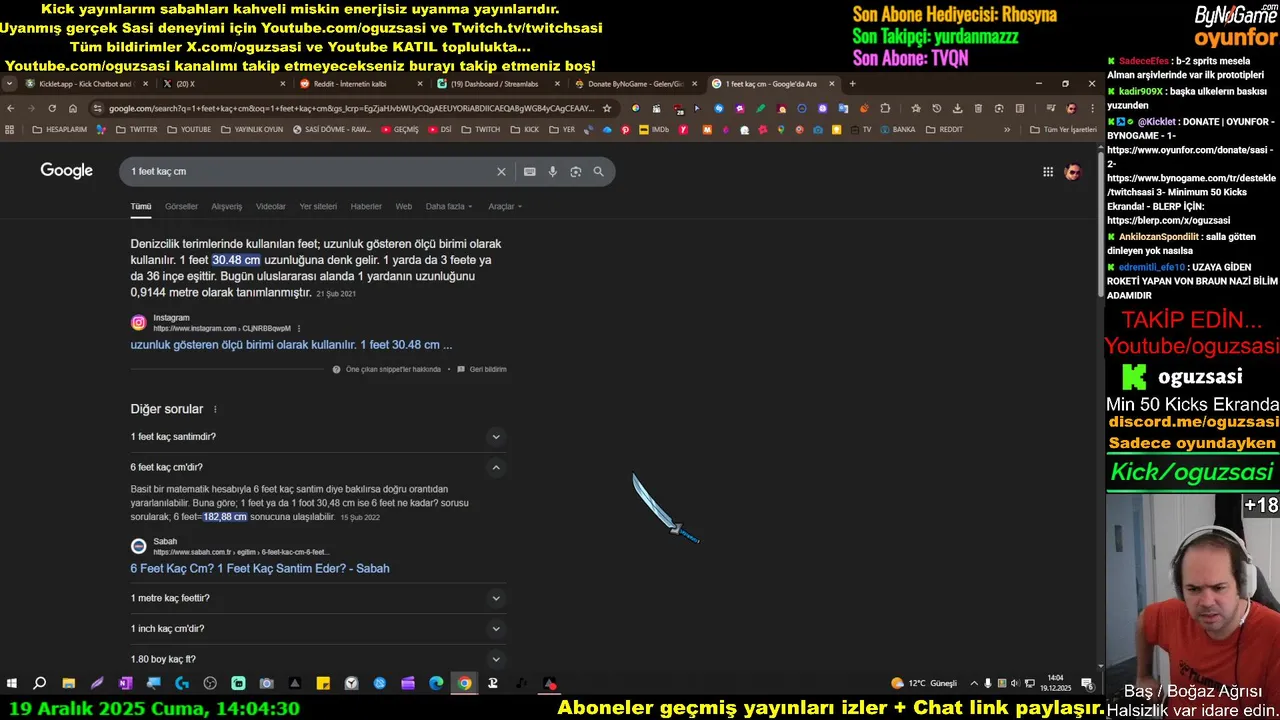Open the Google apps grid icon
The width and height of the screenshot is (1280, 720).
coord(1048,172)
